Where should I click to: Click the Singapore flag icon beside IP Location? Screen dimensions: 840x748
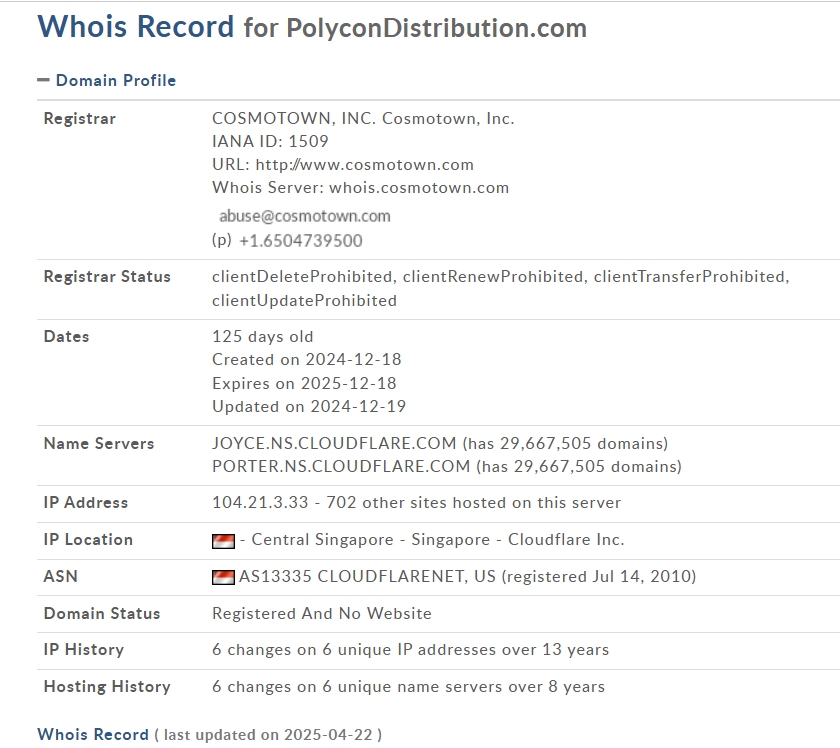tap(223, 541)
